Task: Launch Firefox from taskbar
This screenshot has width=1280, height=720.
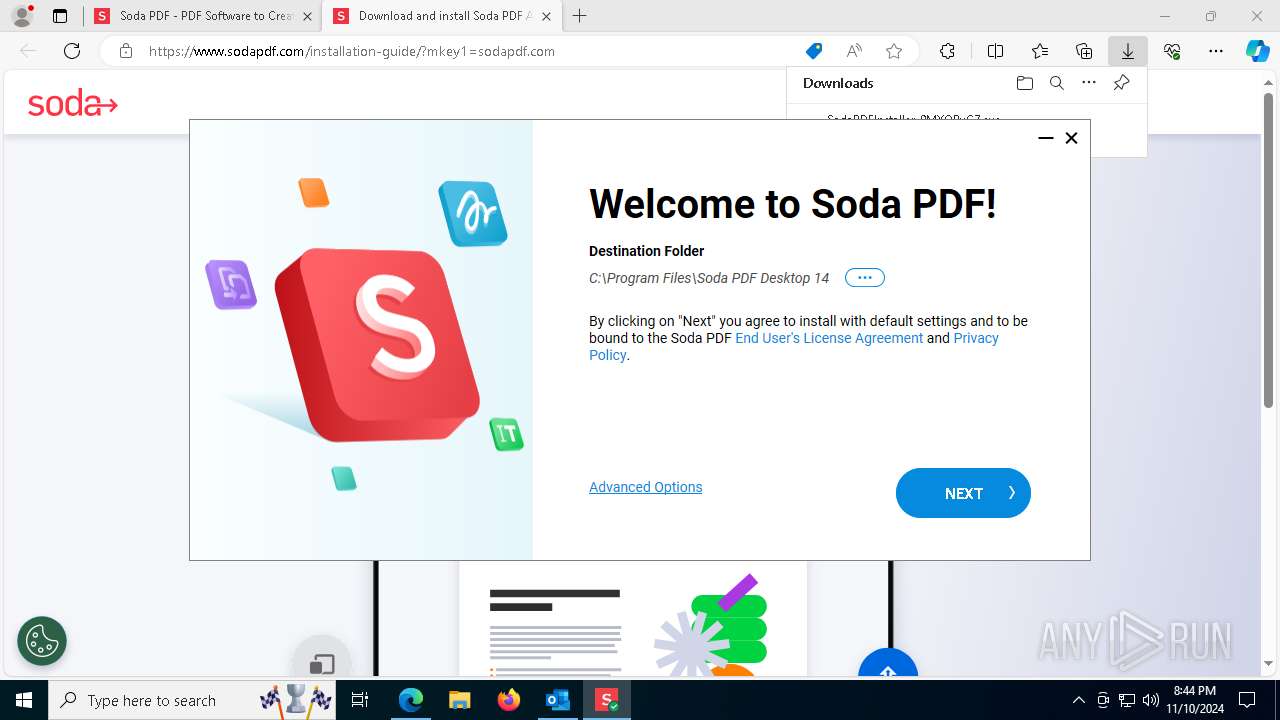Action: pyautogui.click(x=509, y=700)
